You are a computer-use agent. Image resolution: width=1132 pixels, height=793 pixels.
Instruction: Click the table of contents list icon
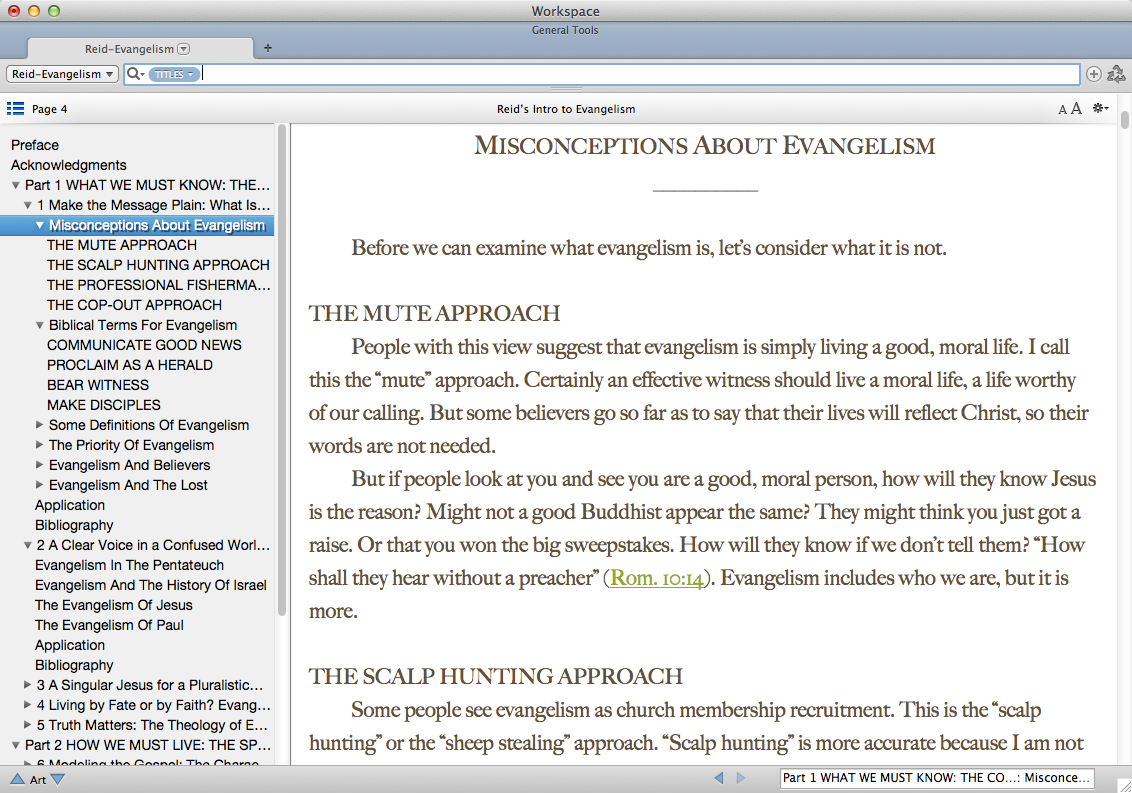pyautogui.click(x=15, y=109)
